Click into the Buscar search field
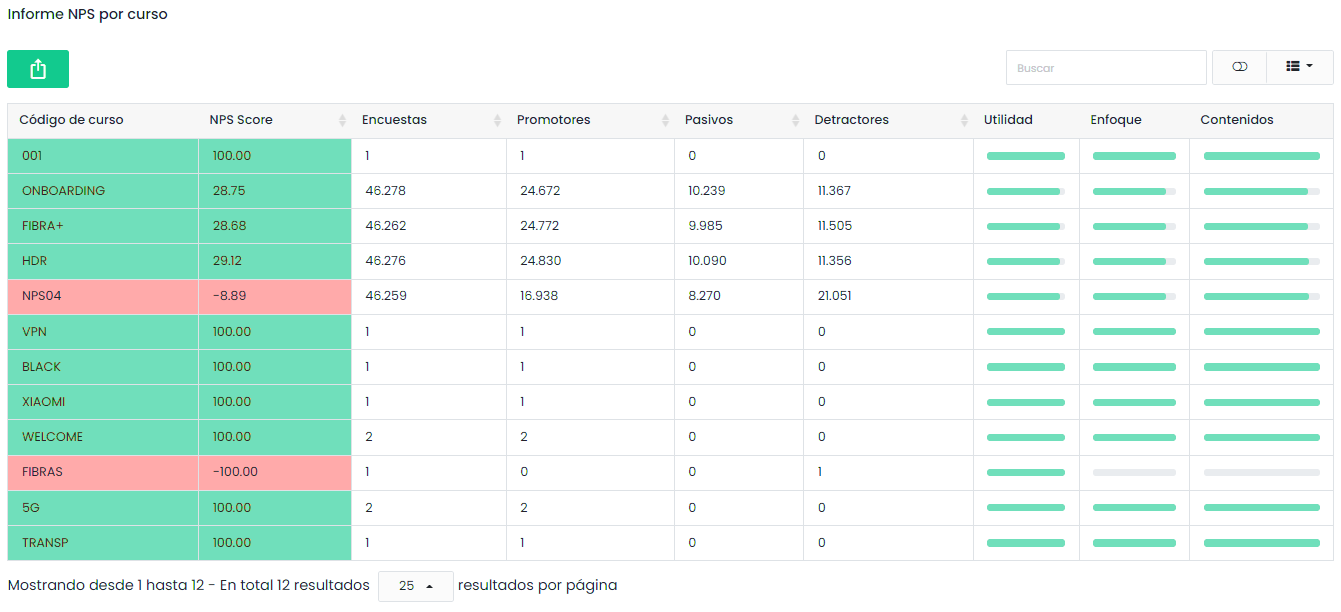 point(1105,68)
